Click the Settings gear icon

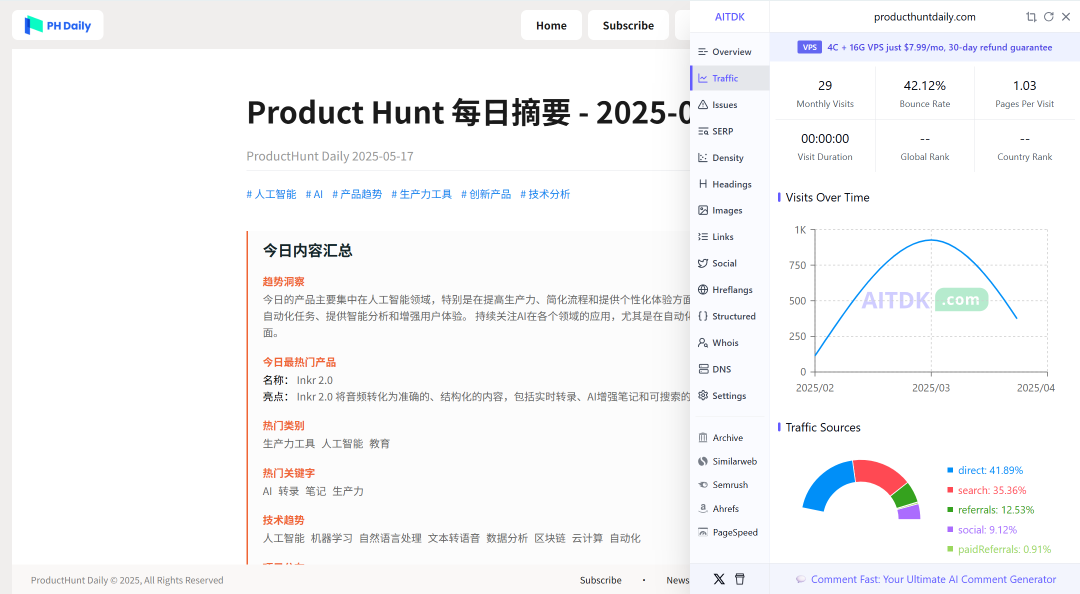tap(703, 396)
